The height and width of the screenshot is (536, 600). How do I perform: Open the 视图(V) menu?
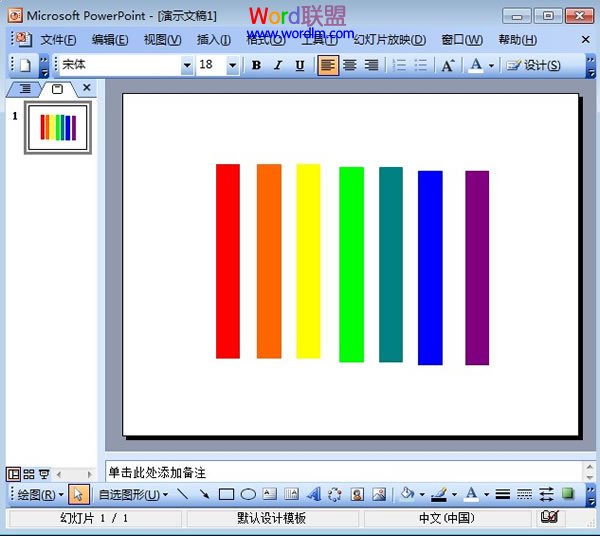[x=162, y=39]
